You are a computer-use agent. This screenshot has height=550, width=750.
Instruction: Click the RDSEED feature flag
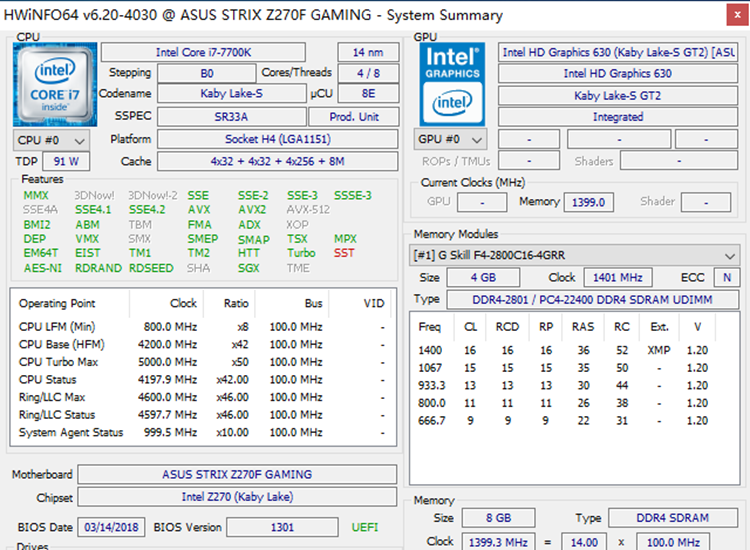151,268
